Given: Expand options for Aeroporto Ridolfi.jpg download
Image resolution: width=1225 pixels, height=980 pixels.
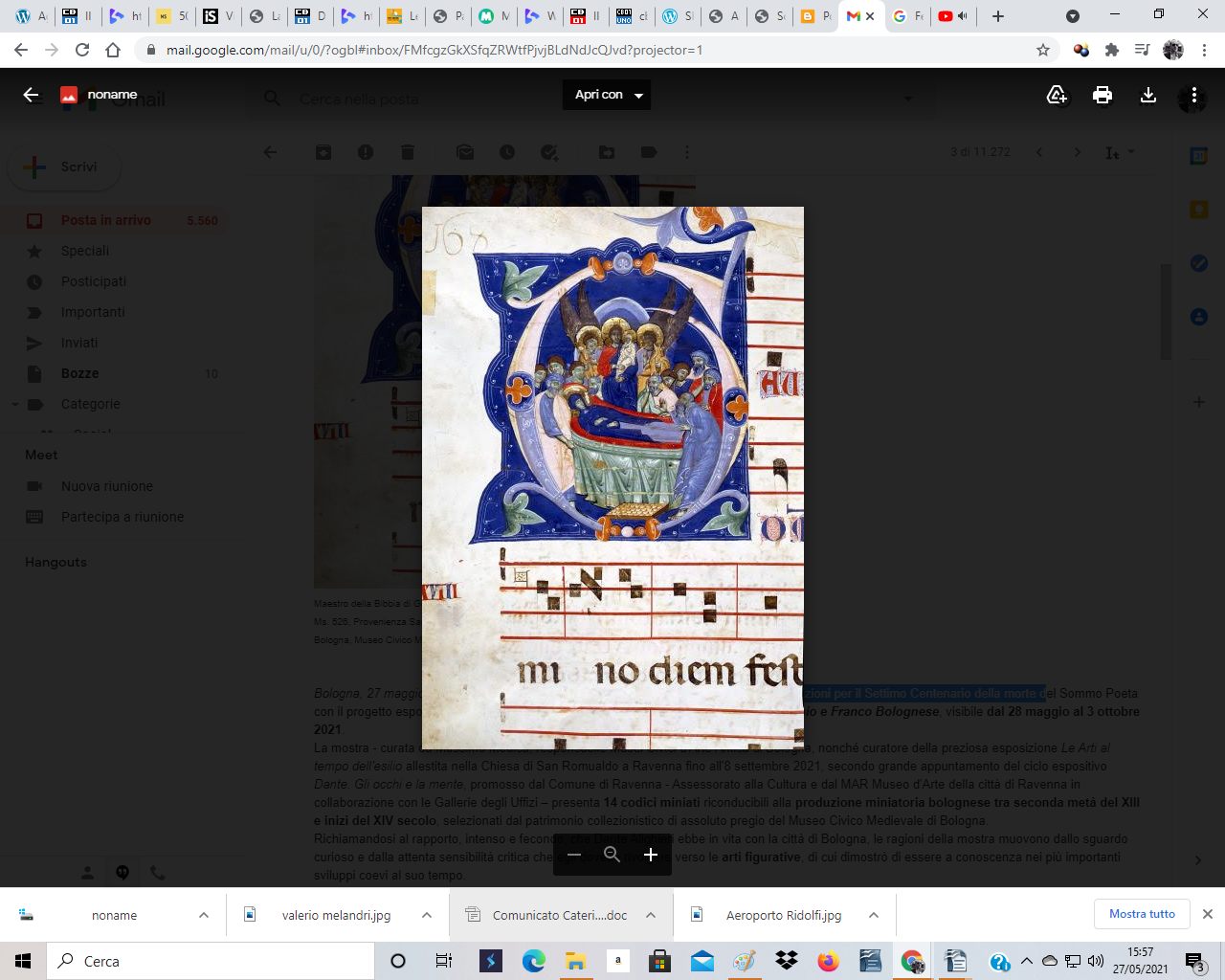Looking at the screenshot, I should tap(874, 915).
